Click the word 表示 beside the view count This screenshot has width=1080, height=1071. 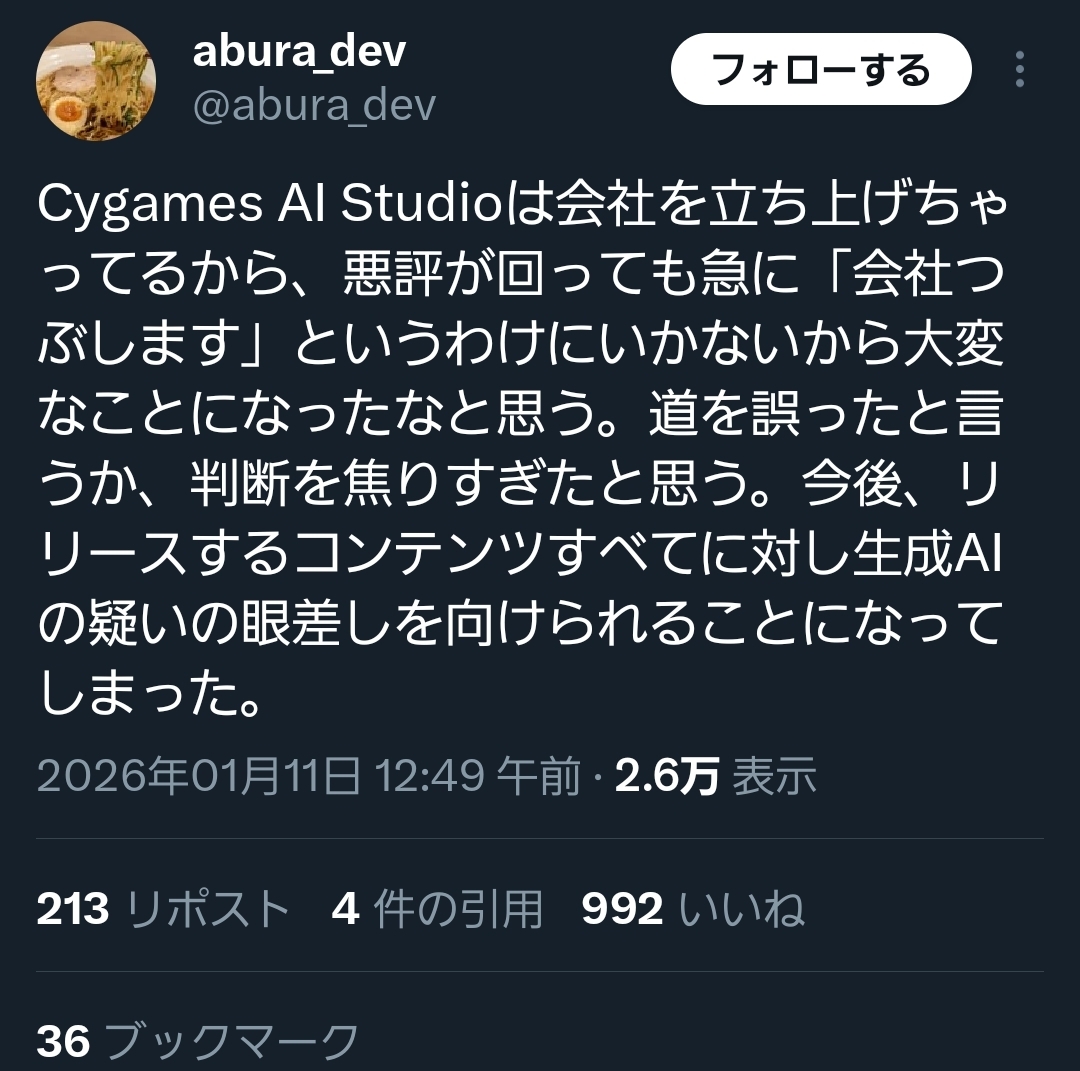(x=775, y=776)
